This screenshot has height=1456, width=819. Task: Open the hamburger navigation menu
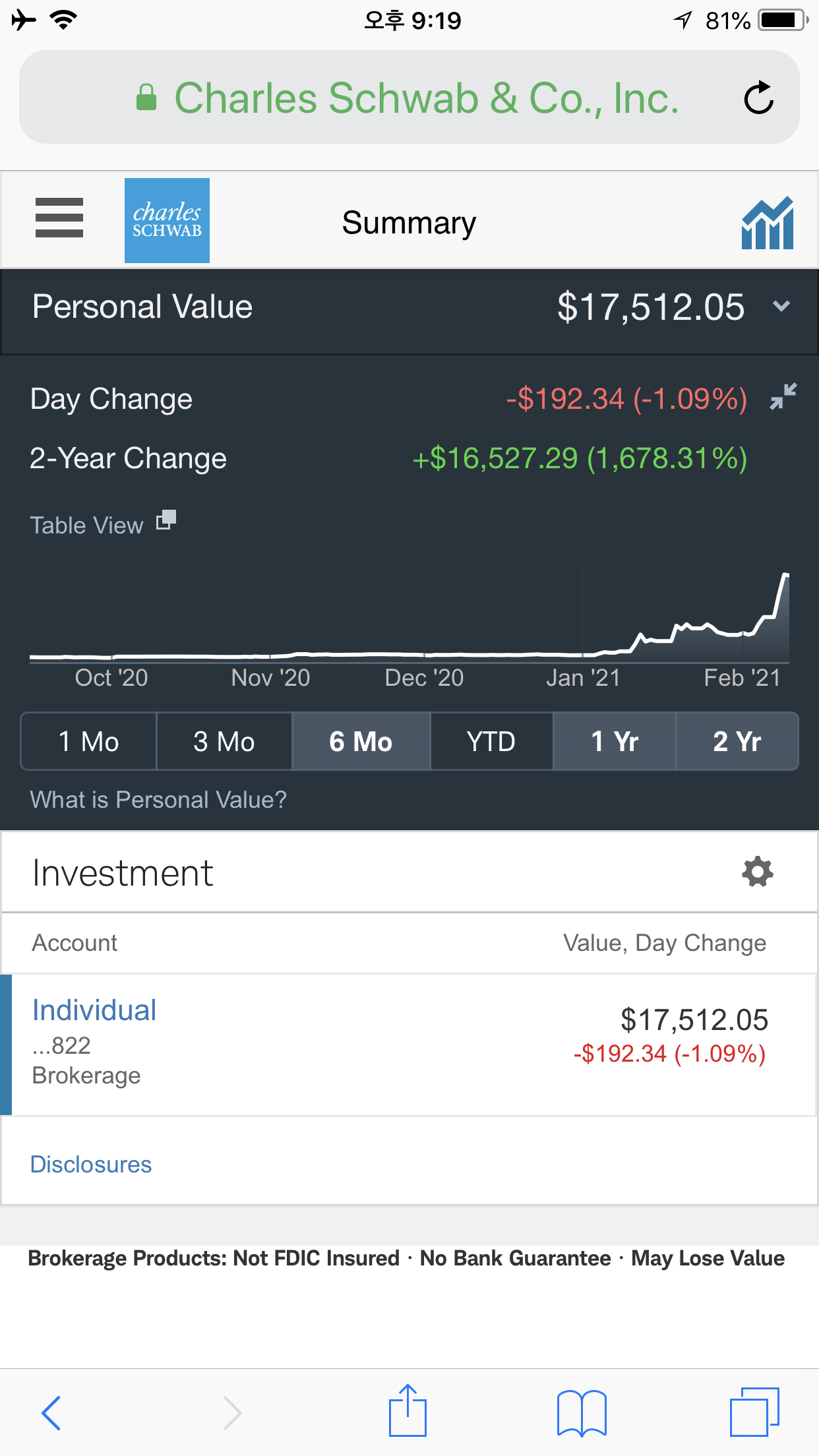click(59, 218)
